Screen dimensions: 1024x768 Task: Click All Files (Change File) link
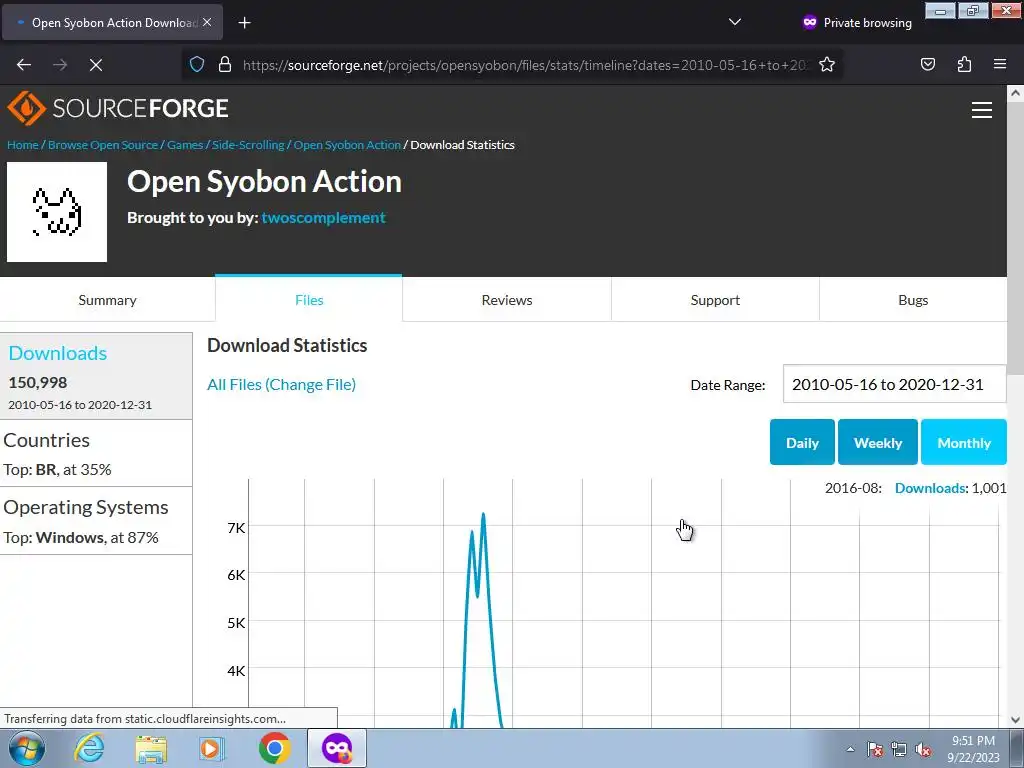click(x=281, y=385)
